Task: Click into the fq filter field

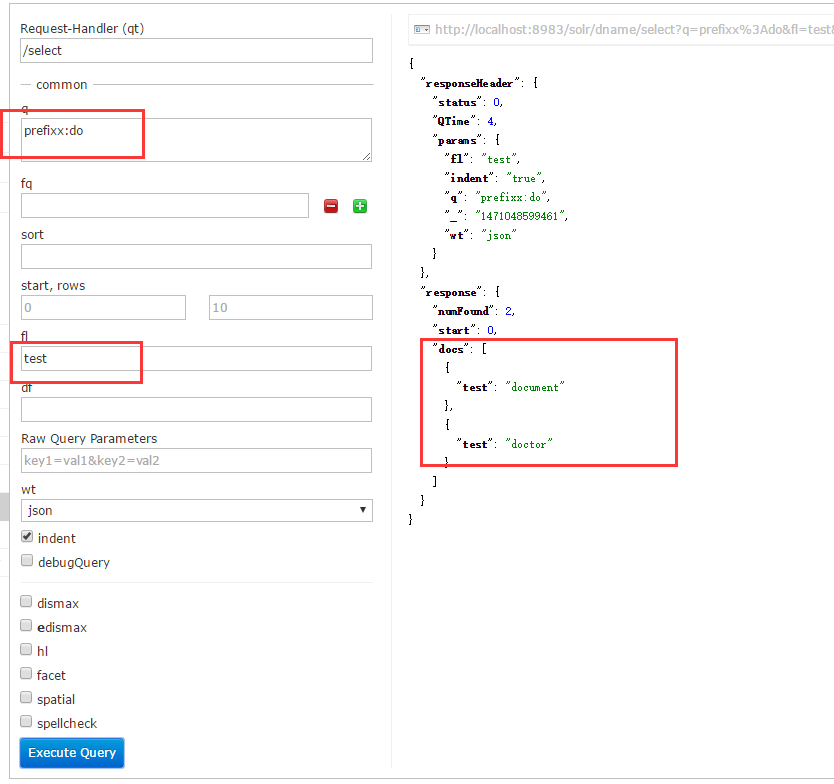Action: (165, 206)
